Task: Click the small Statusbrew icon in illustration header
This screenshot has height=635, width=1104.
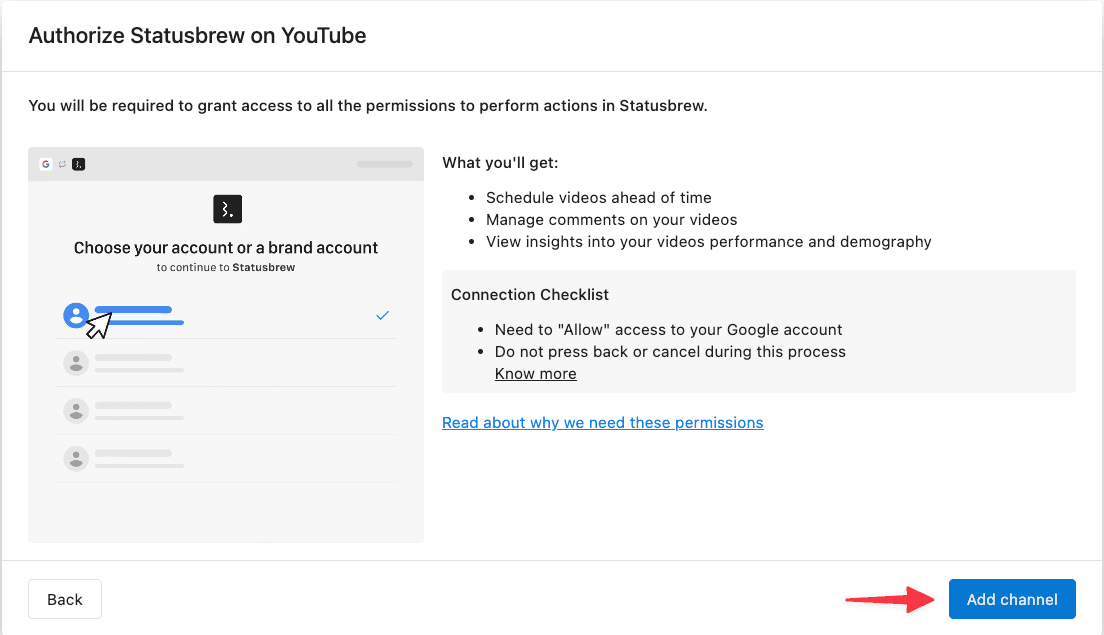Action: [x=79, y=164]
